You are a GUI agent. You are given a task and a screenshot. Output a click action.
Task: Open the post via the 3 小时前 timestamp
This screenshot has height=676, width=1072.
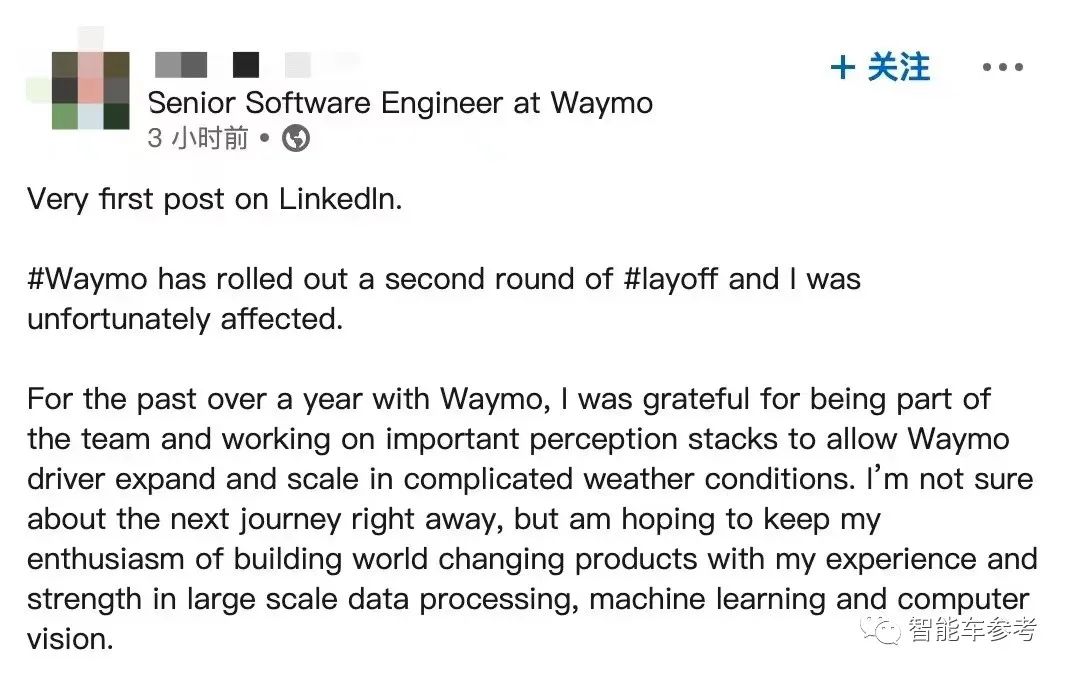point(200,139)
